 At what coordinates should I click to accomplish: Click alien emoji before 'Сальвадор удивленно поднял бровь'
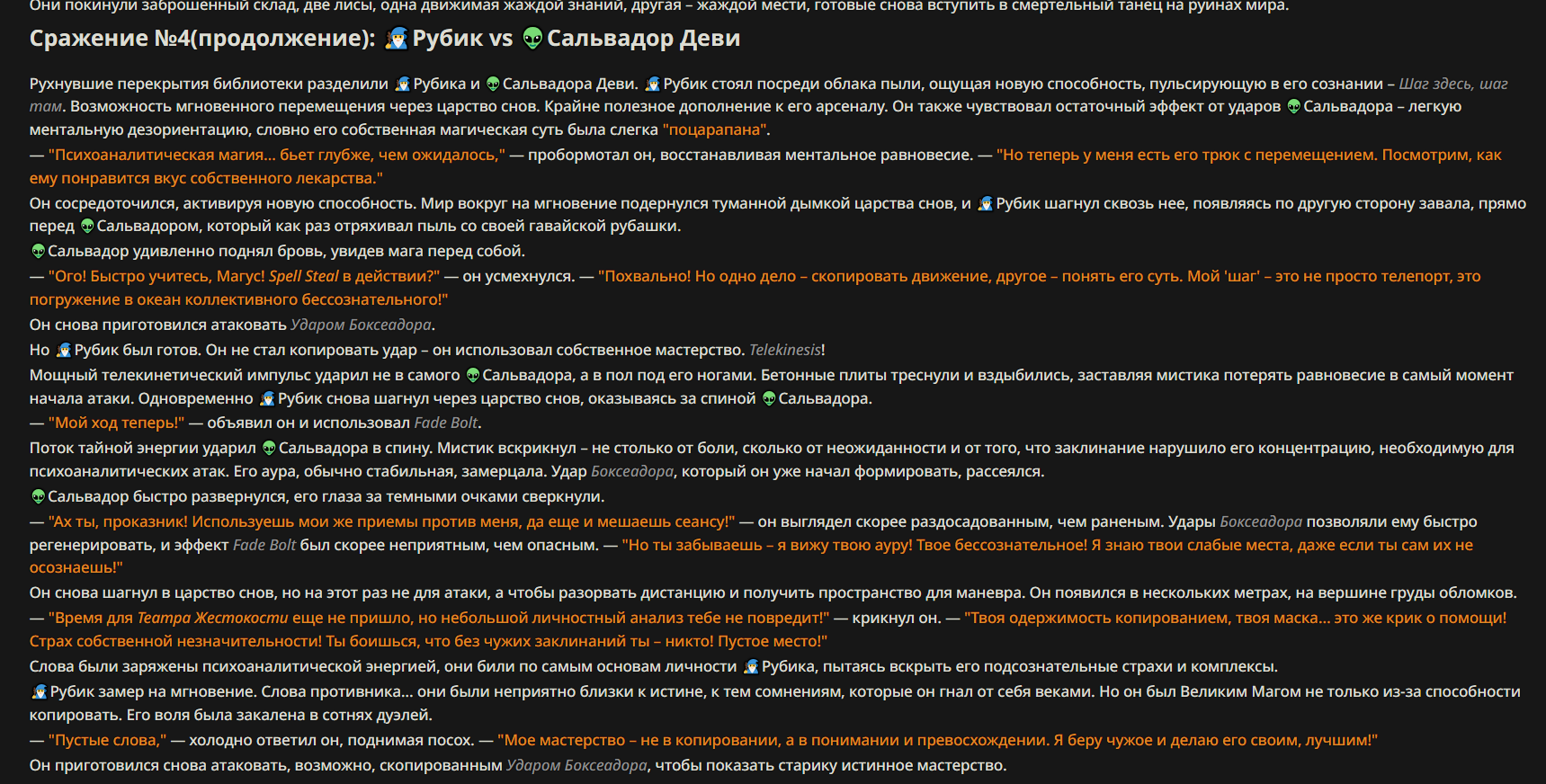[38, 251]
